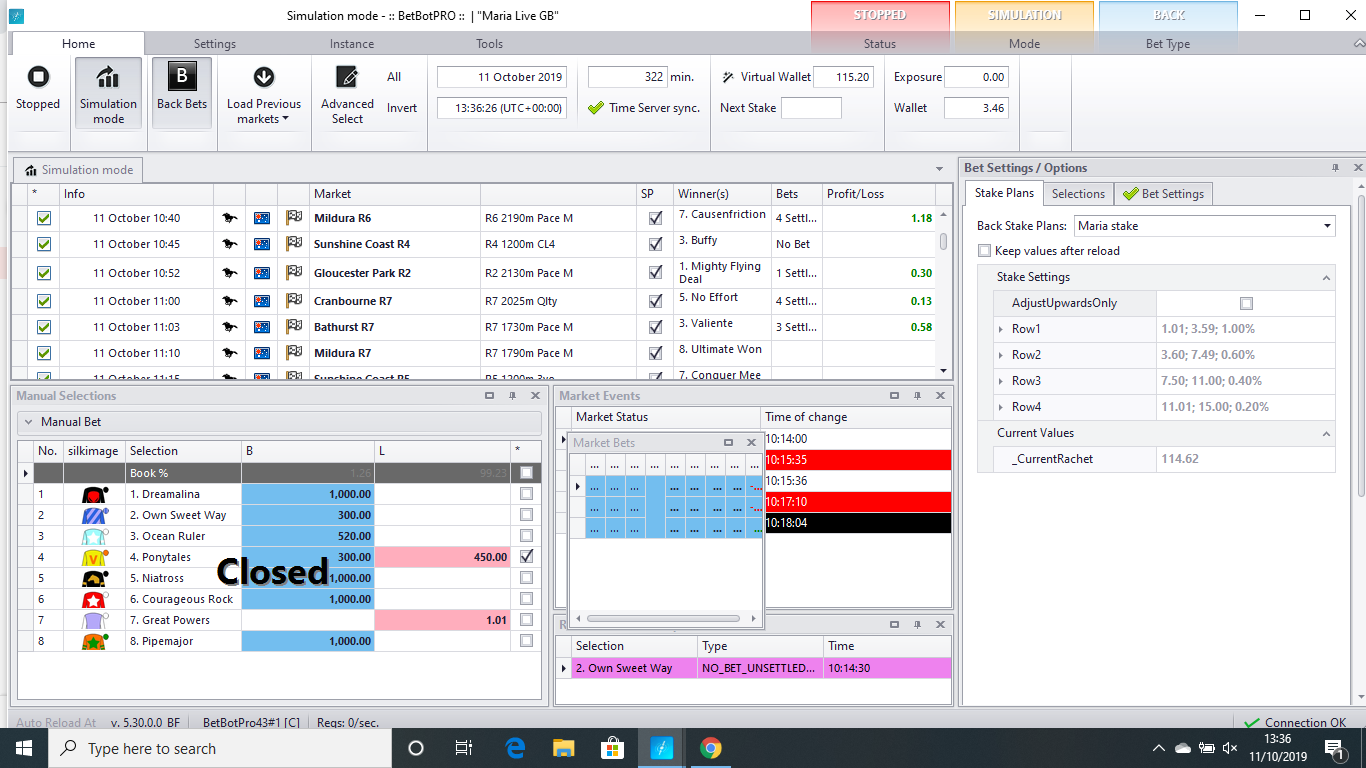
Task: Click the All selection button
Action: (394, 76)
